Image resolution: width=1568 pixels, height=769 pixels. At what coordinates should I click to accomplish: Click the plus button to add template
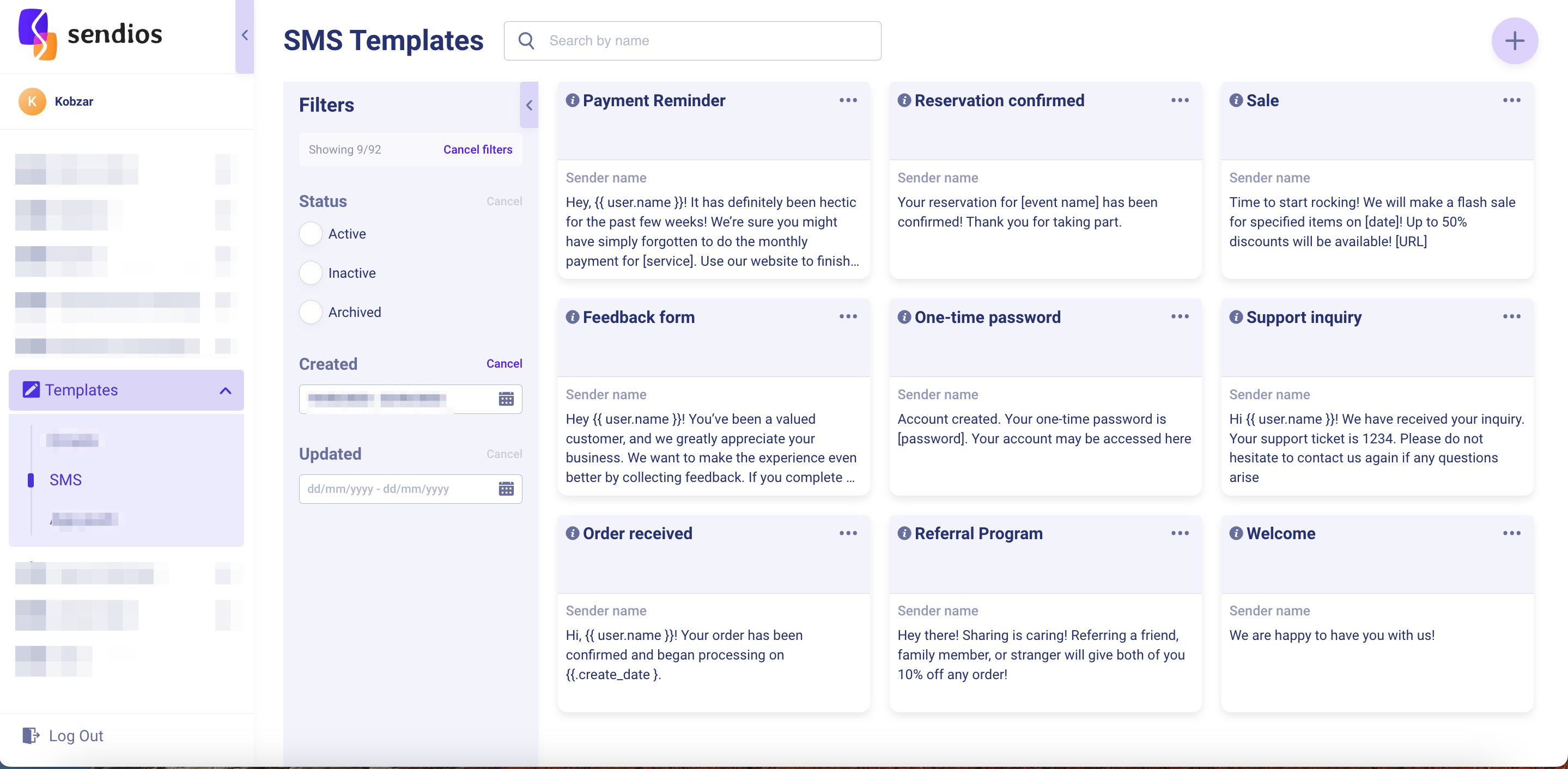(x=1514, y=41)
